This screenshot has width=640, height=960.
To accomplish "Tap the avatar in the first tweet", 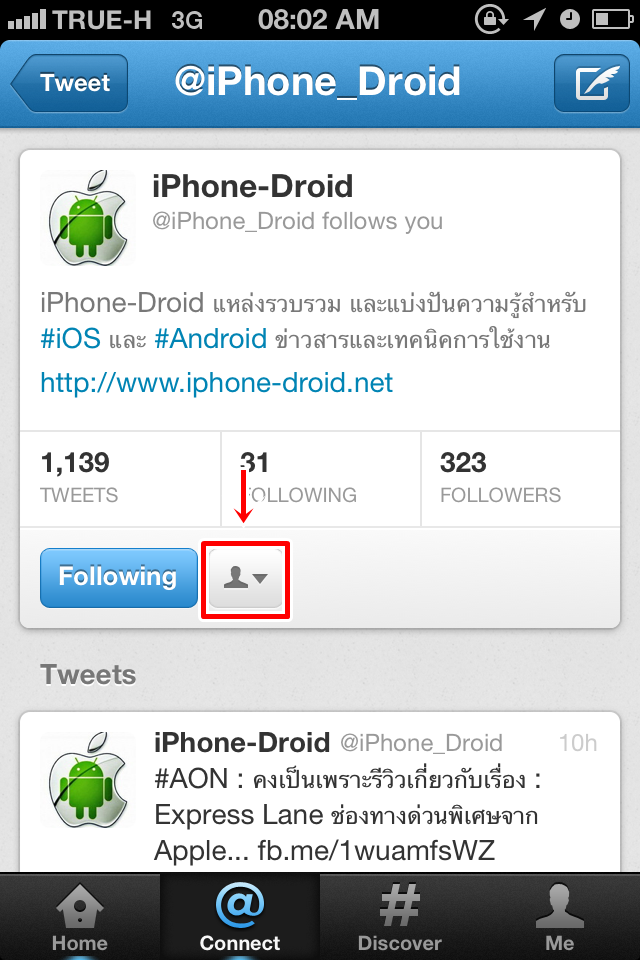I will click(x=88, y=779).
